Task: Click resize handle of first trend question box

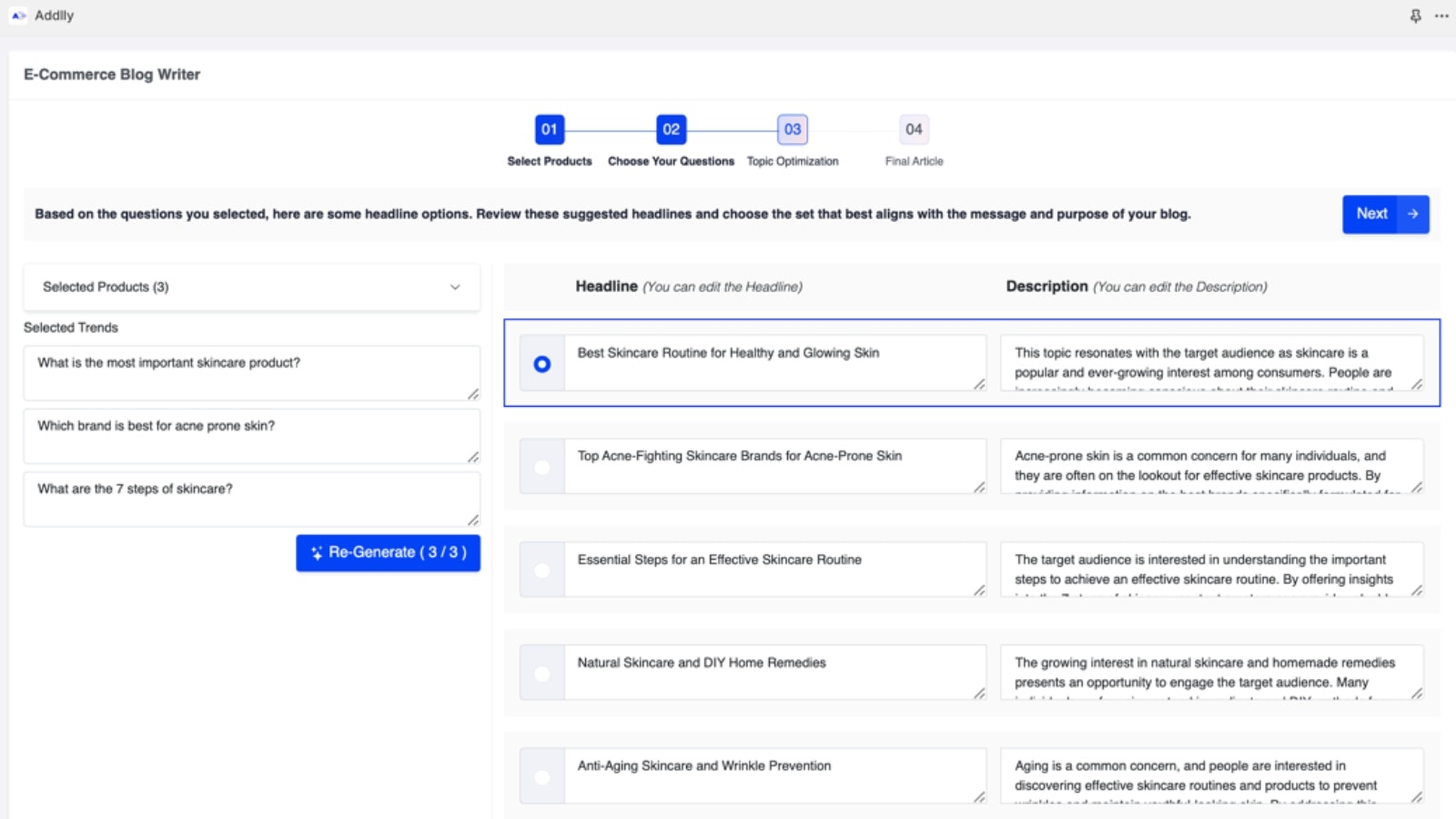Action: (x=473, y=394)
